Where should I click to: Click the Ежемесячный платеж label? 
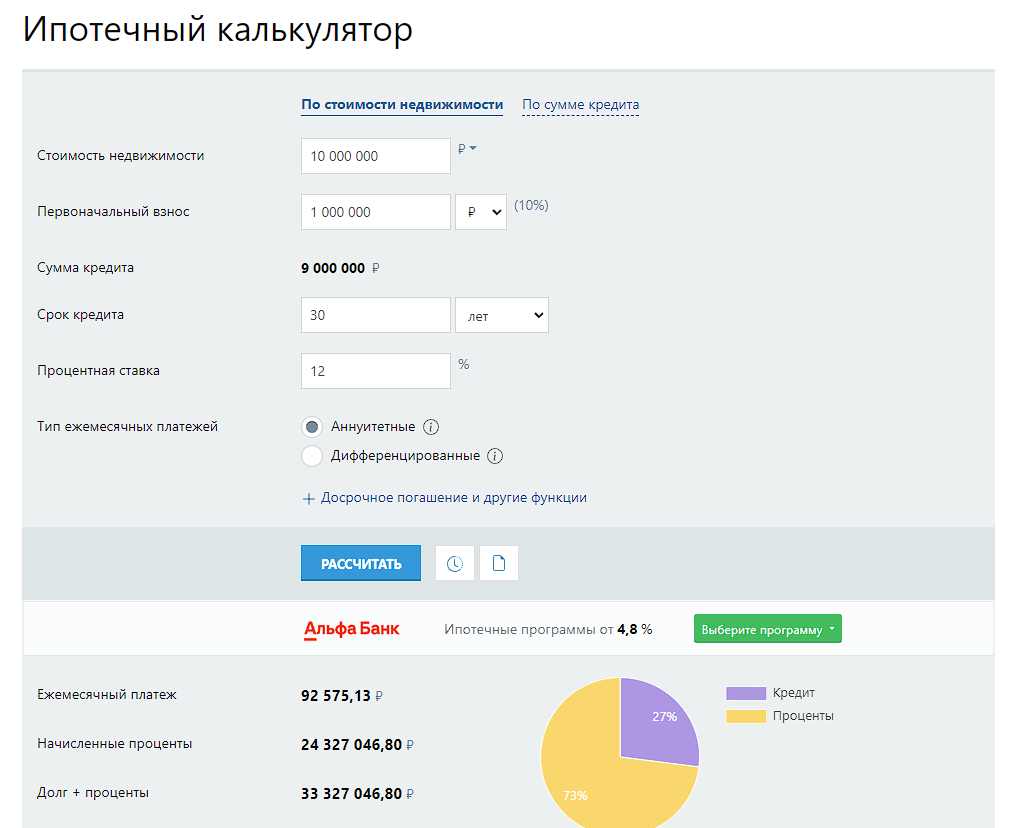coord(107,695)
